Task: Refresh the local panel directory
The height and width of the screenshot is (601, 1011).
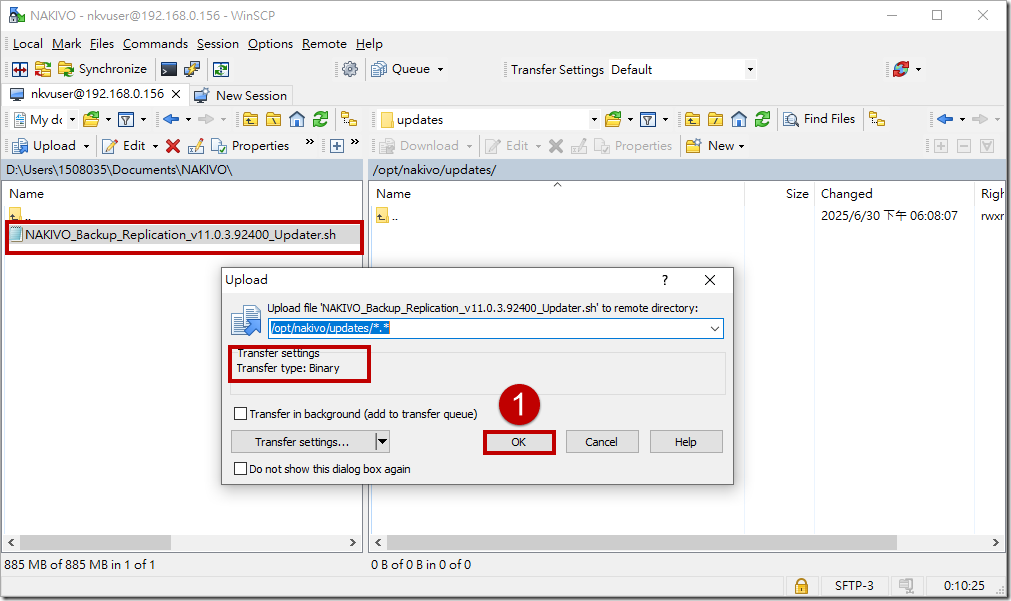Action: 320,119
